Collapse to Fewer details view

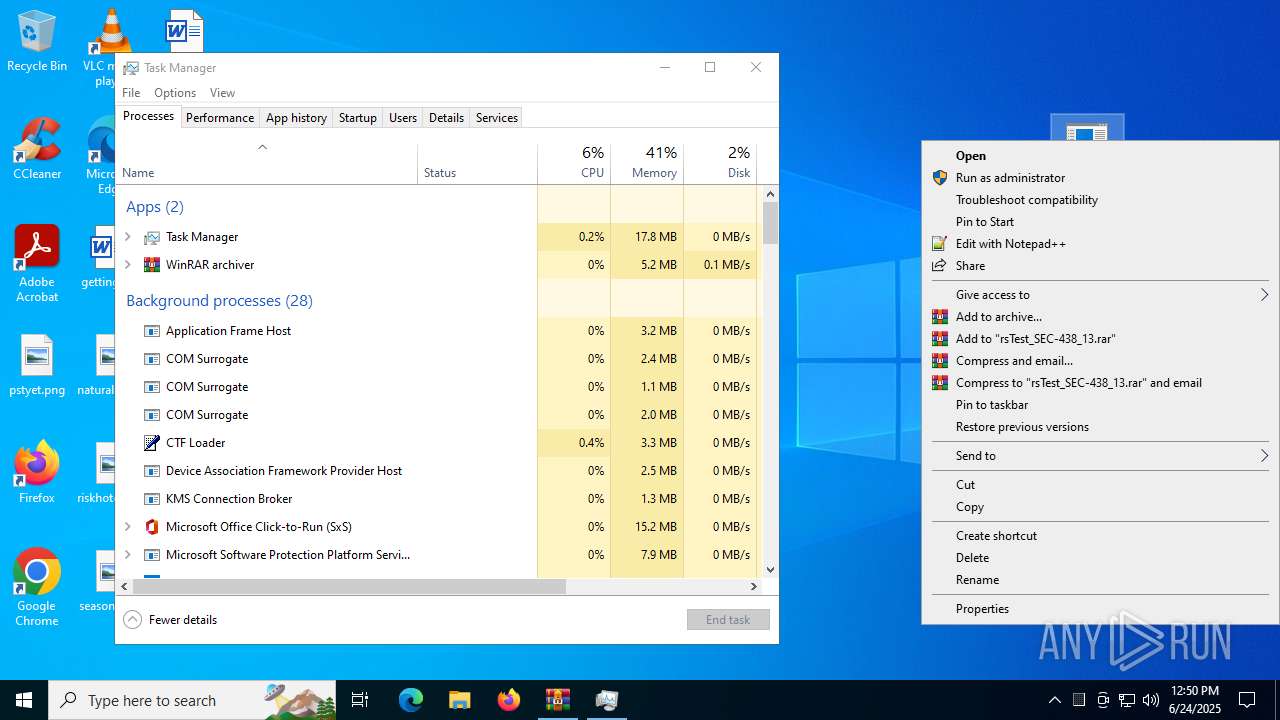click(x=170, y=620)
